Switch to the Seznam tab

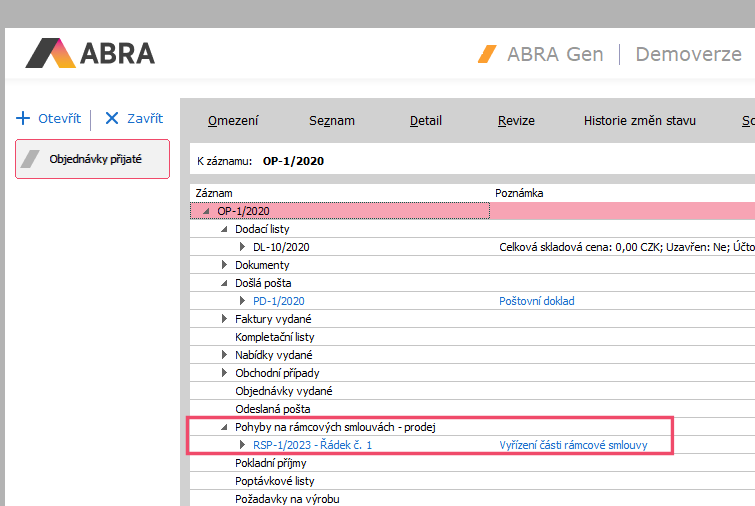(x=332, y=120)
